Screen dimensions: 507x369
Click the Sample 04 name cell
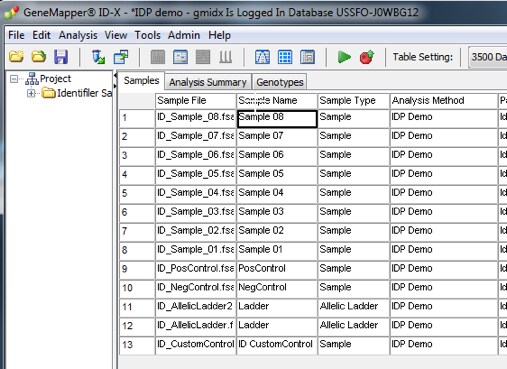(x=277, y=194)
